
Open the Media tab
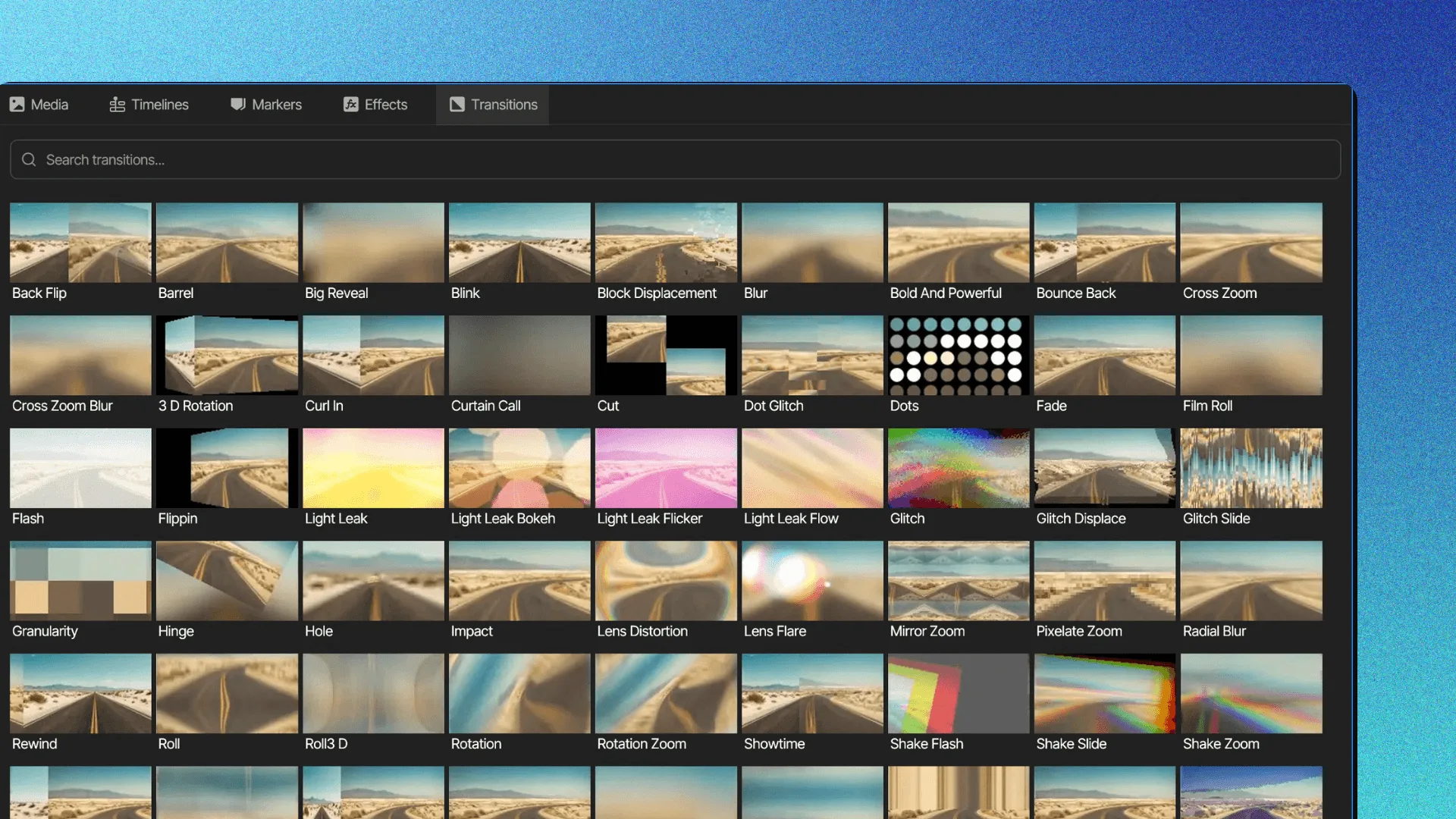pos(39,105)
